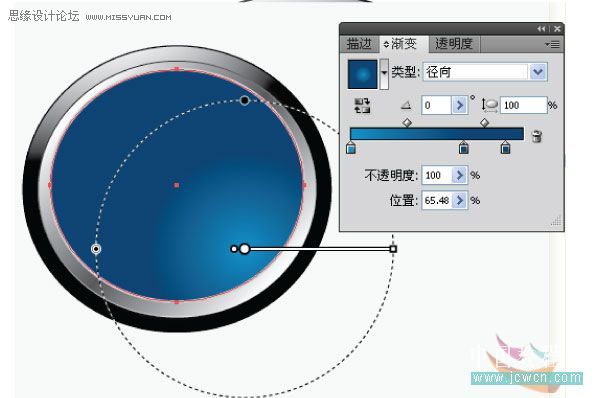The height and width of the screenshot is (398, 596).
Task: Open the Gradient panel flyout menu icon
Action: (552, 44)
